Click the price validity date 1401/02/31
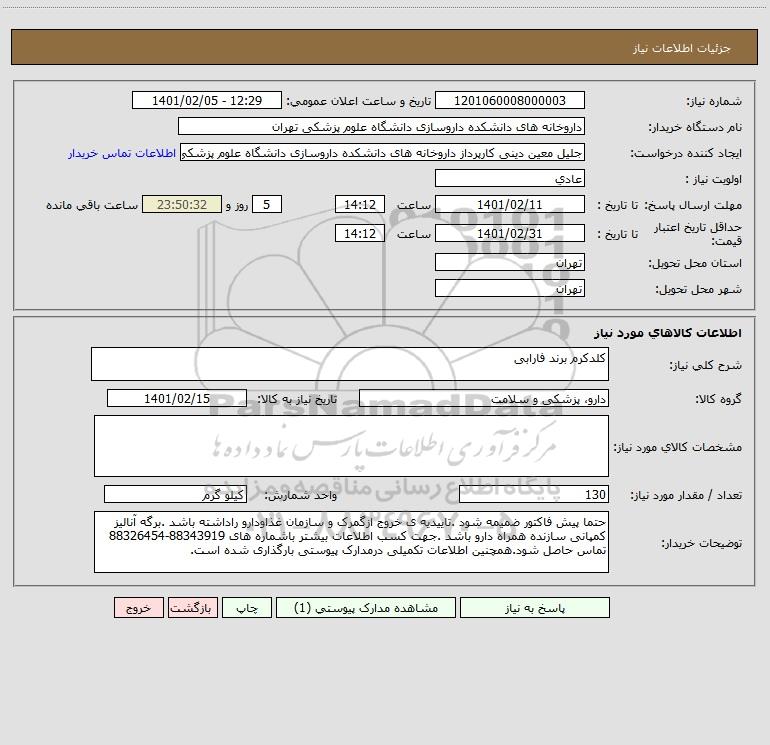The width and height of the screenshot is (770, 745). 510,233
